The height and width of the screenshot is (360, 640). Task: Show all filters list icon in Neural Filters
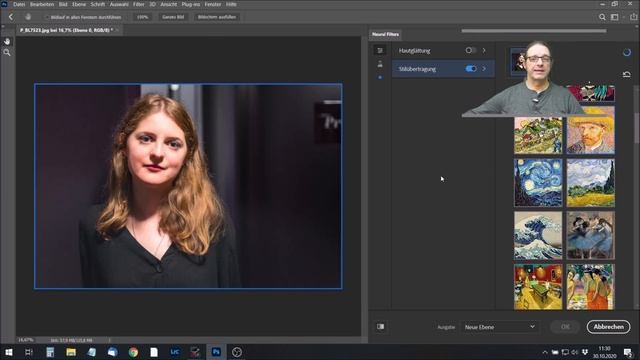click(380, 50)
